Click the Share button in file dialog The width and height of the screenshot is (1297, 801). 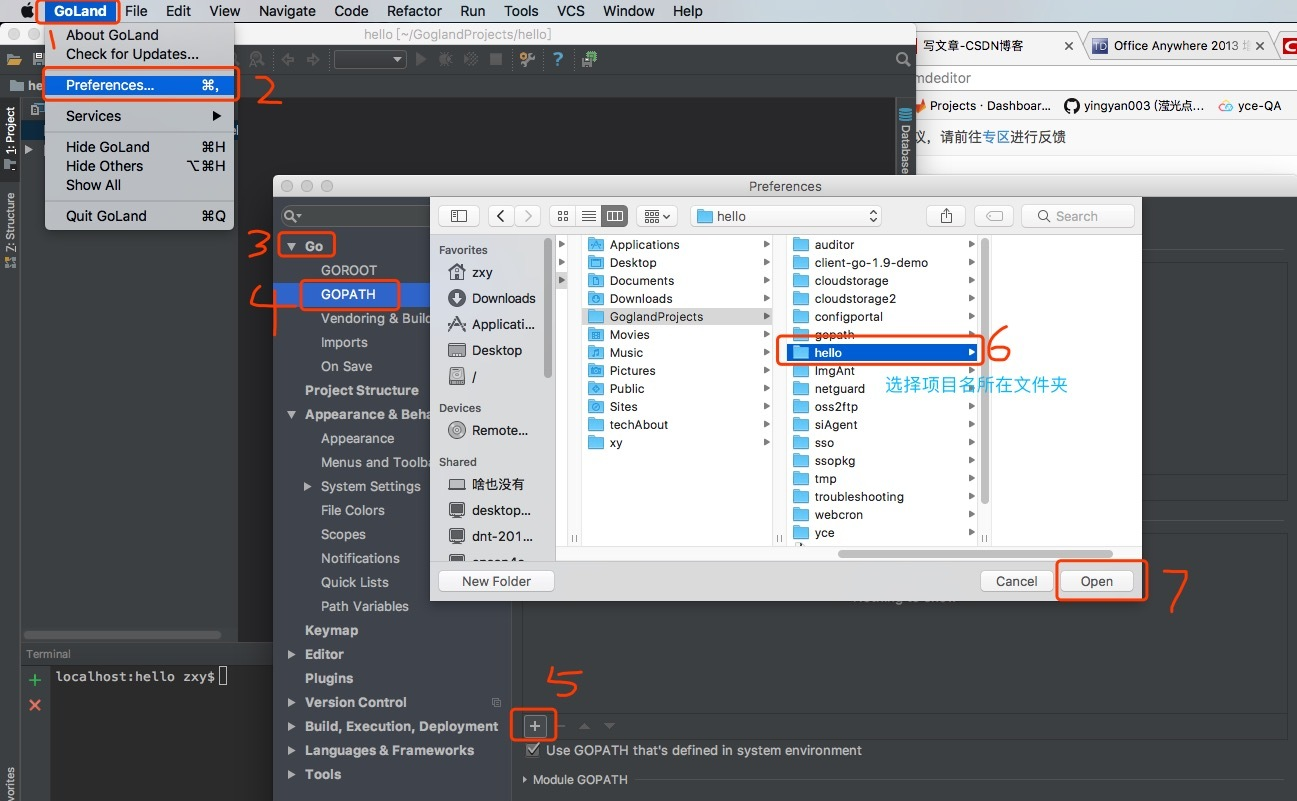pyautogui.click(x=946, y=216)
